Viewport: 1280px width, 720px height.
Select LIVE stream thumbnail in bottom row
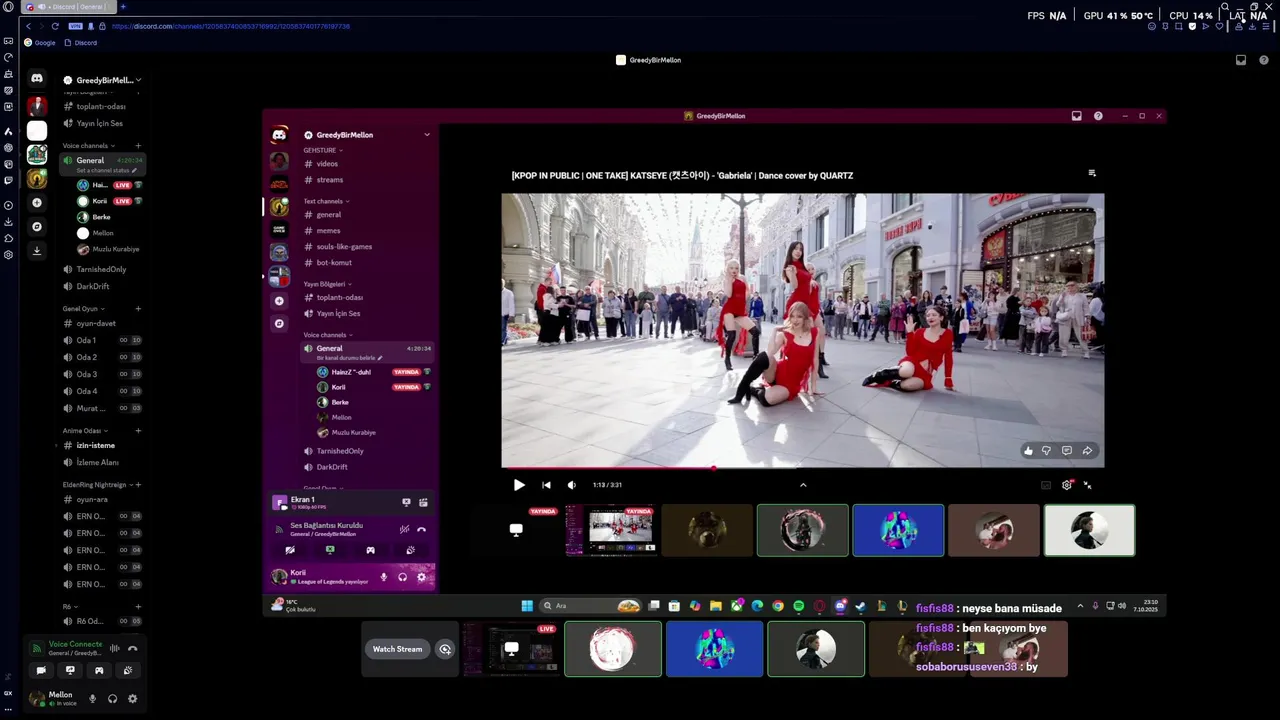(x=511, y=649)
